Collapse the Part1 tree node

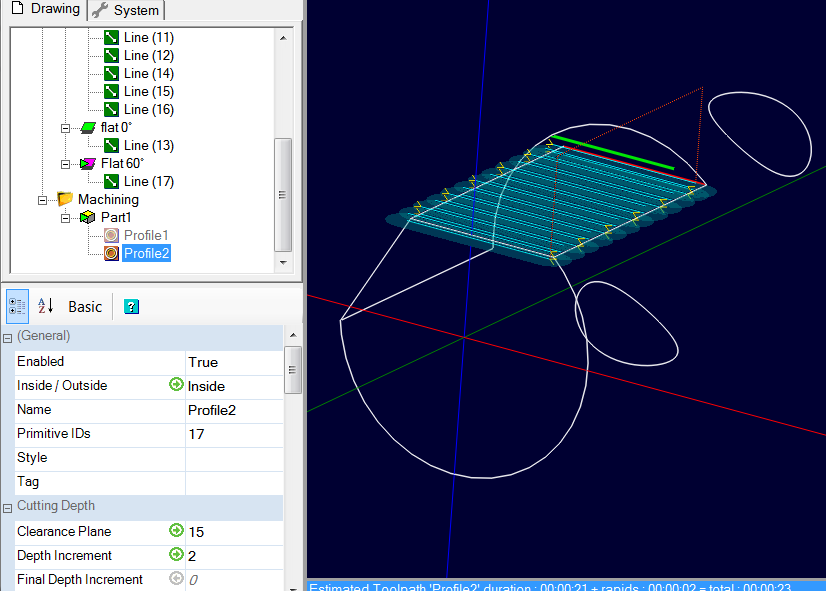click(66, 218)
